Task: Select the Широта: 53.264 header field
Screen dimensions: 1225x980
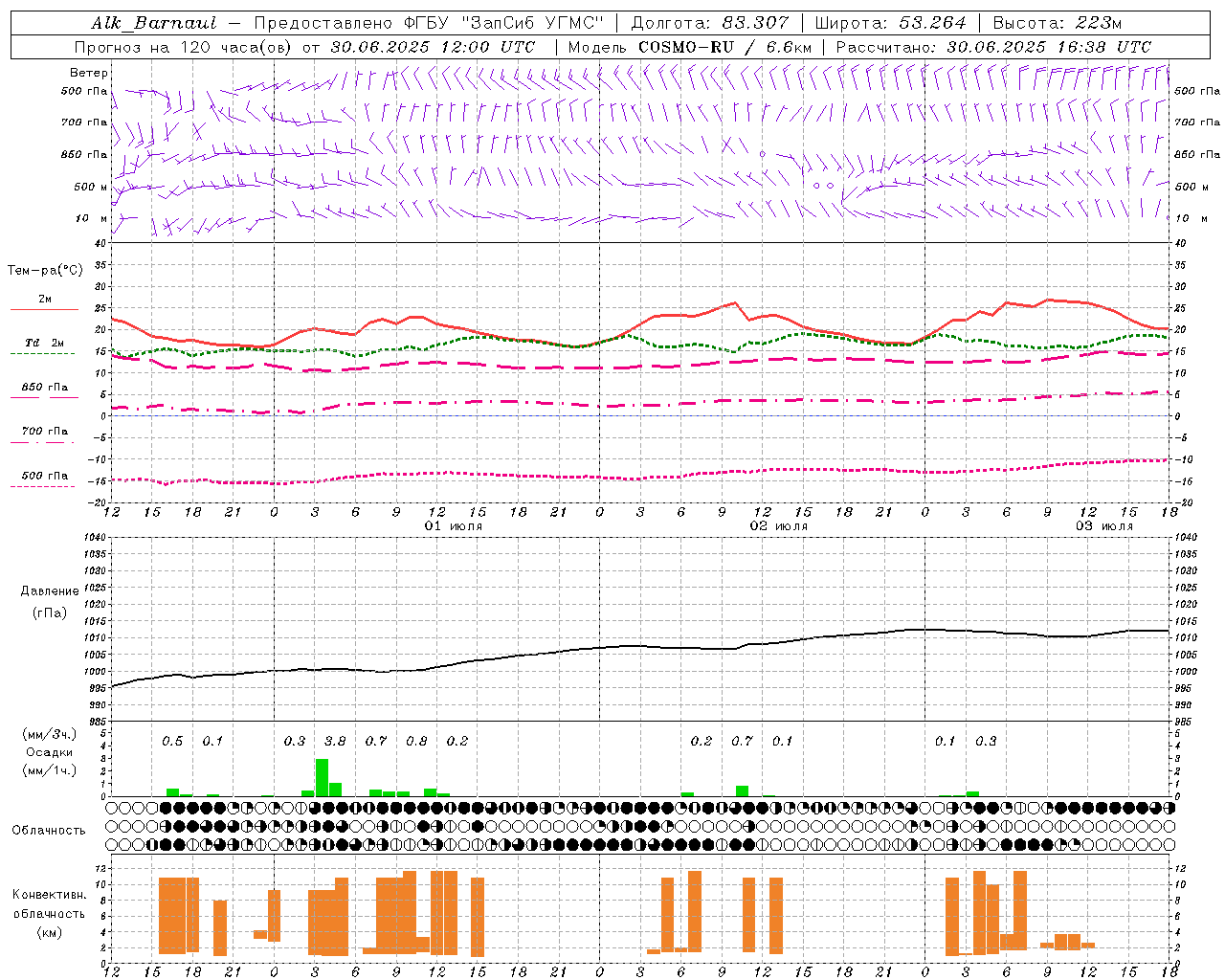Action: point(890,23)
